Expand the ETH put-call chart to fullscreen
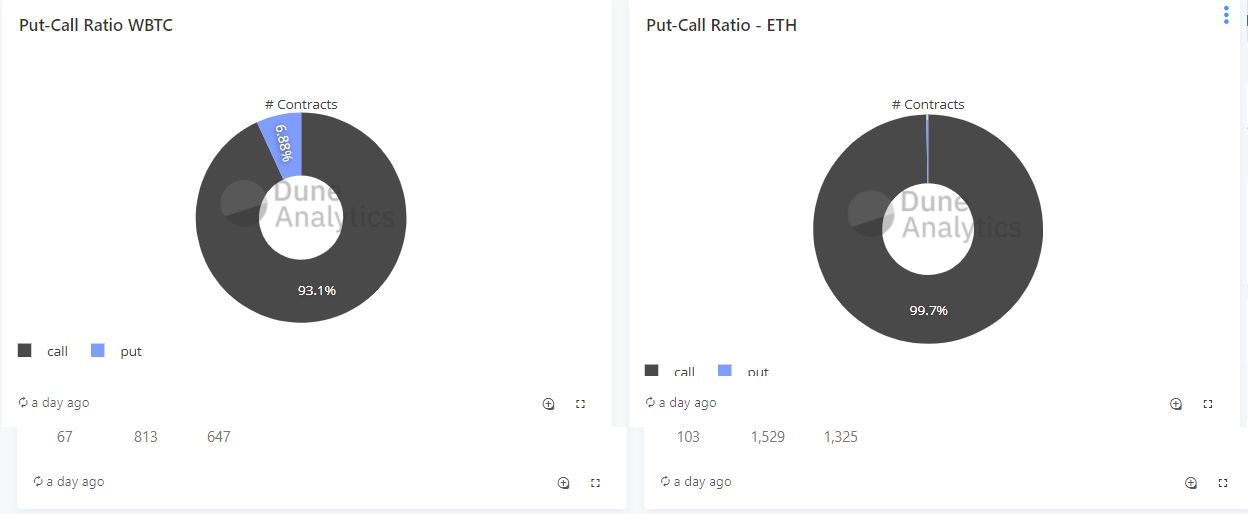This screenshot has width=1248, height=514. click(x=1207, y=404)
